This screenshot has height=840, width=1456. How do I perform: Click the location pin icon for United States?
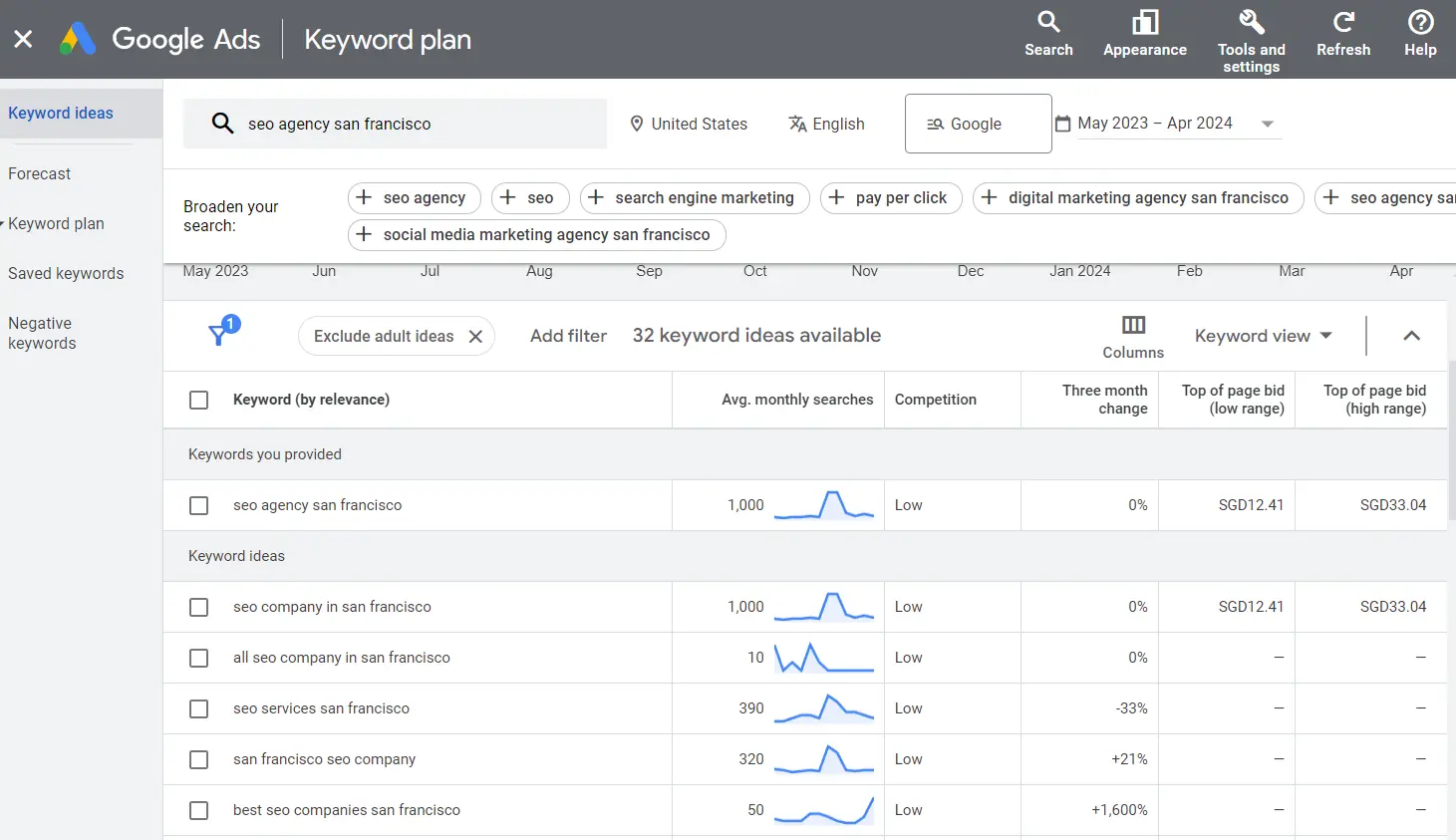(x=637, y=124)
